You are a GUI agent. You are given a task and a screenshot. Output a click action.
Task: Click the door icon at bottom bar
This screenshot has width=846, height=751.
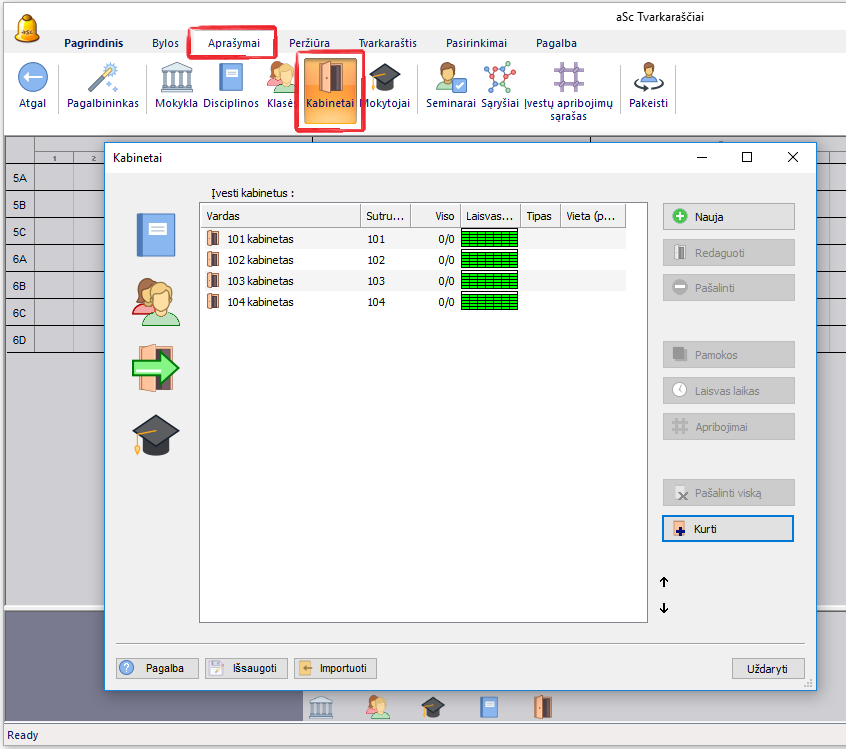point(543,707)
